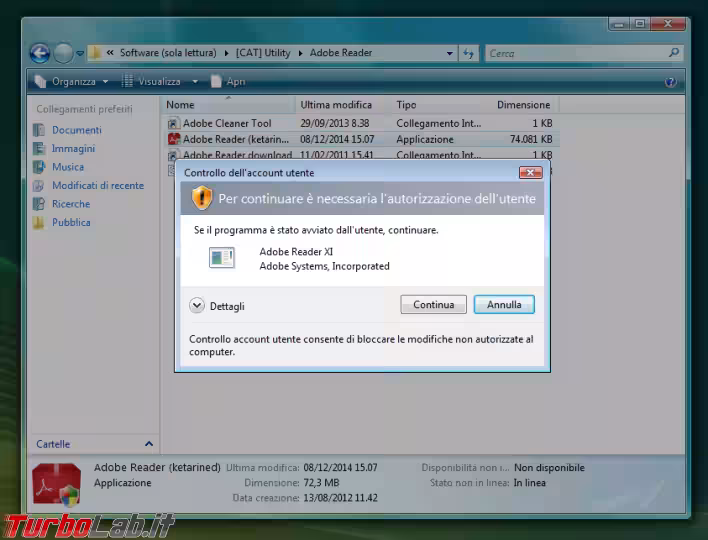The height and width of the screenshot is (540, 708).
Task: Click the UAC shield warning icon
Action: pos(202,198)
